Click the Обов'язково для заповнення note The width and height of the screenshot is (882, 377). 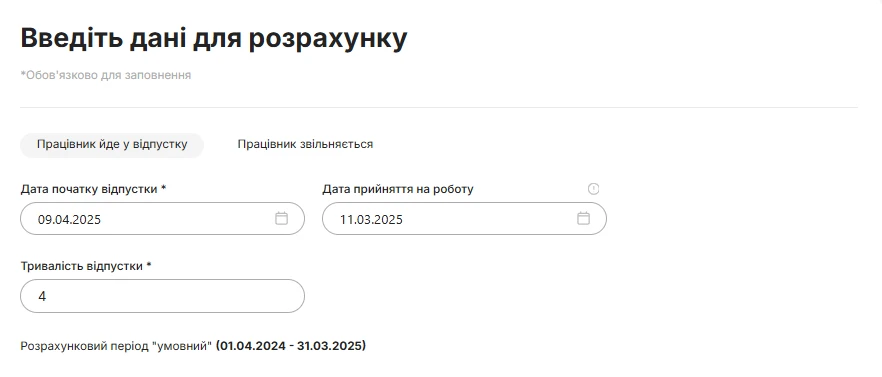click(106, 75)
